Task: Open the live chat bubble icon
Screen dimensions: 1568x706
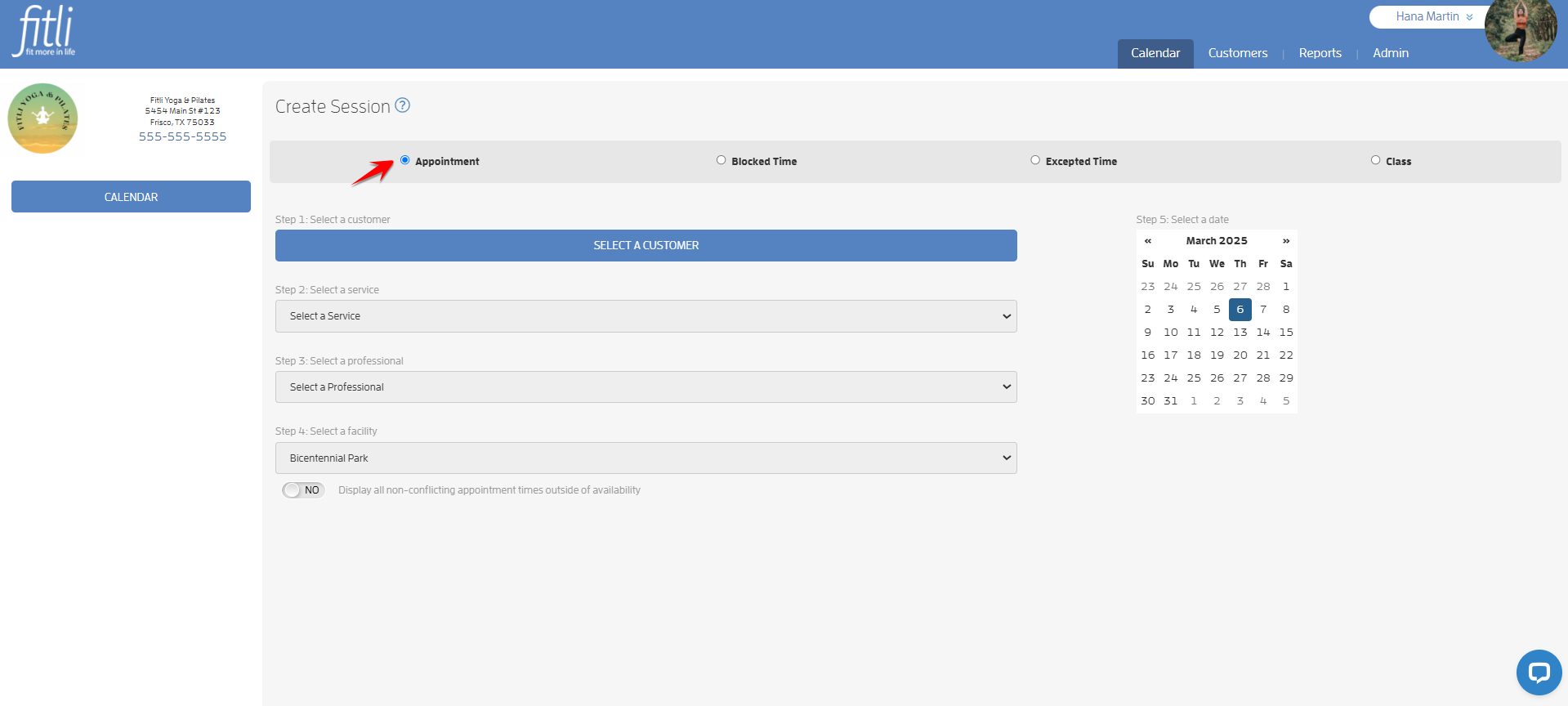Action: 1539,672
